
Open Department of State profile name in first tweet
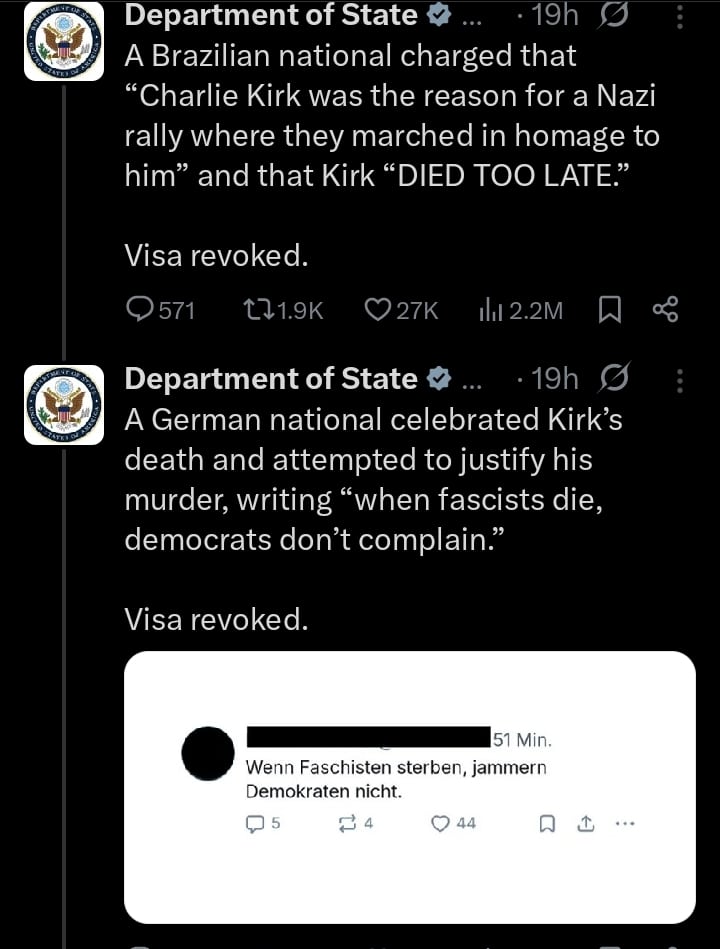pyautogui.click(x=270, y=16)
